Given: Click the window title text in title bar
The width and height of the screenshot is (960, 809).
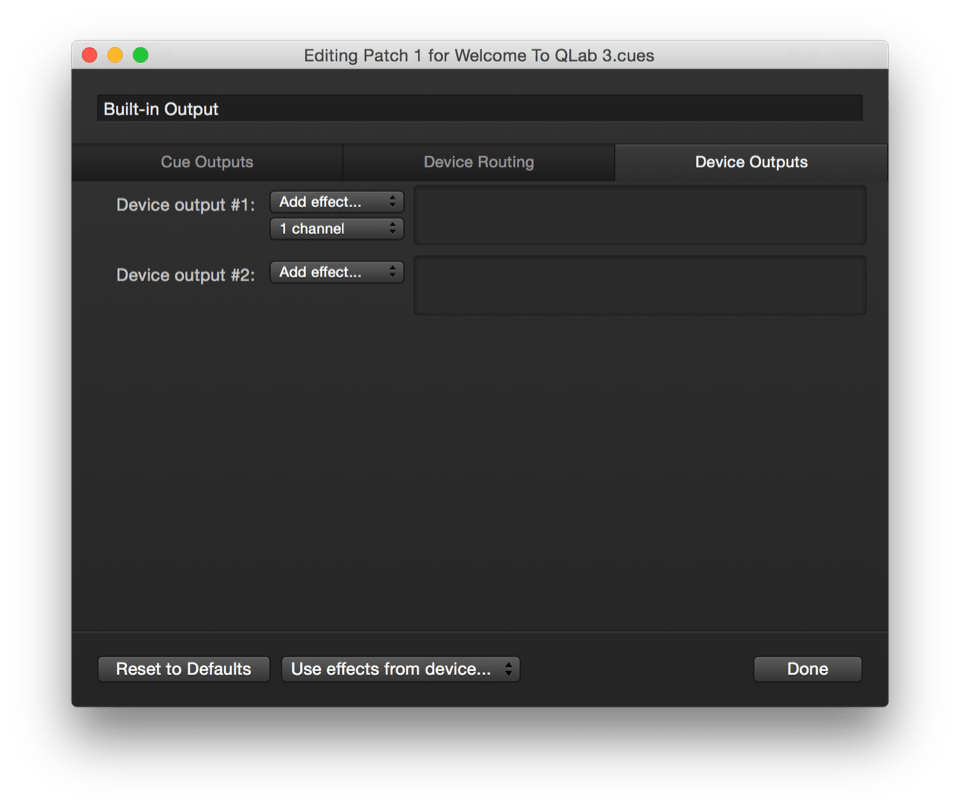Looking at the screenshot, I should tap(479, 56).
